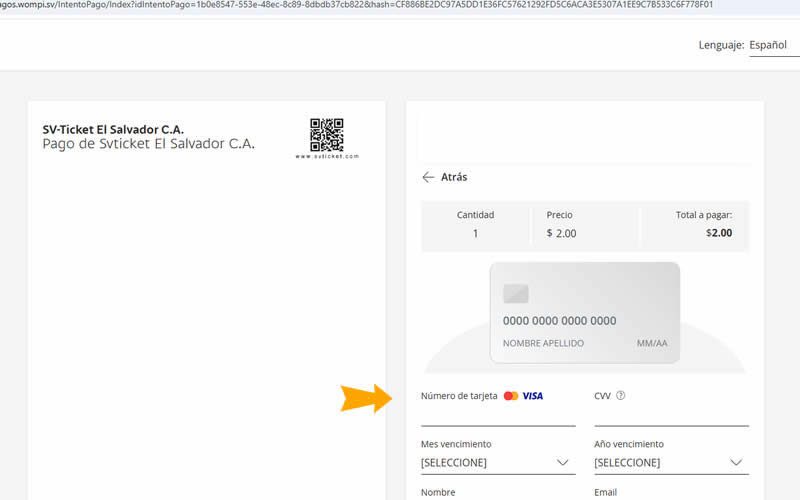This screenshot has width=800, height=500.
Task: Click the browser URL address bar
Action: coord(400,5)
